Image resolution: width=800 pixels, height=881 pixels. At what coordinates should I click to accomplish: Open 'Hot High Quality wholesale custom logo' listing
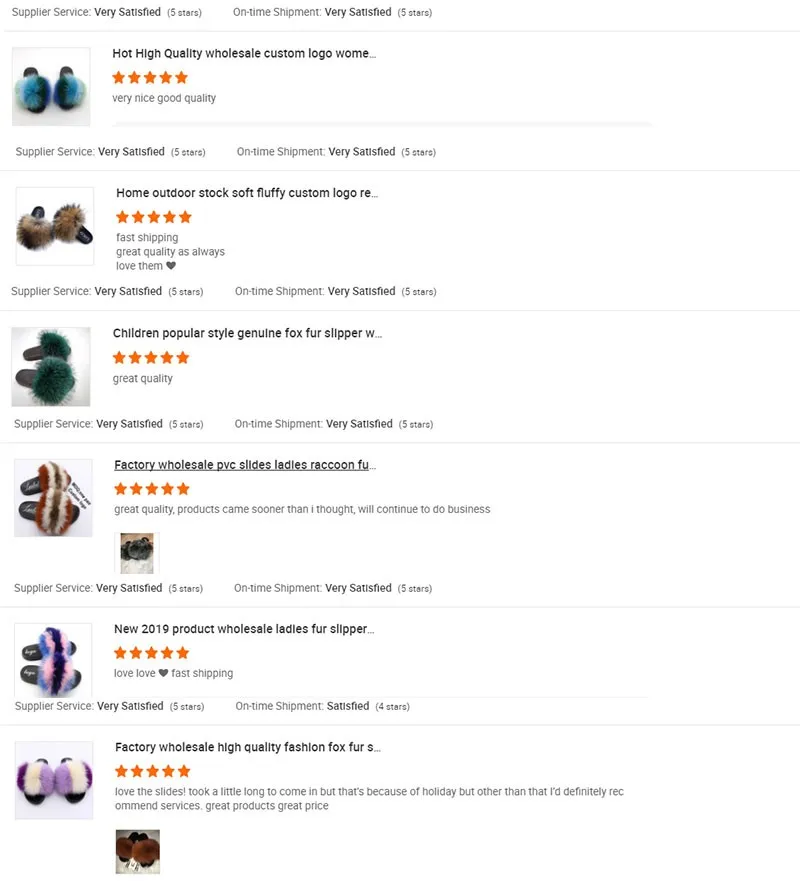(x=244, y=53)
